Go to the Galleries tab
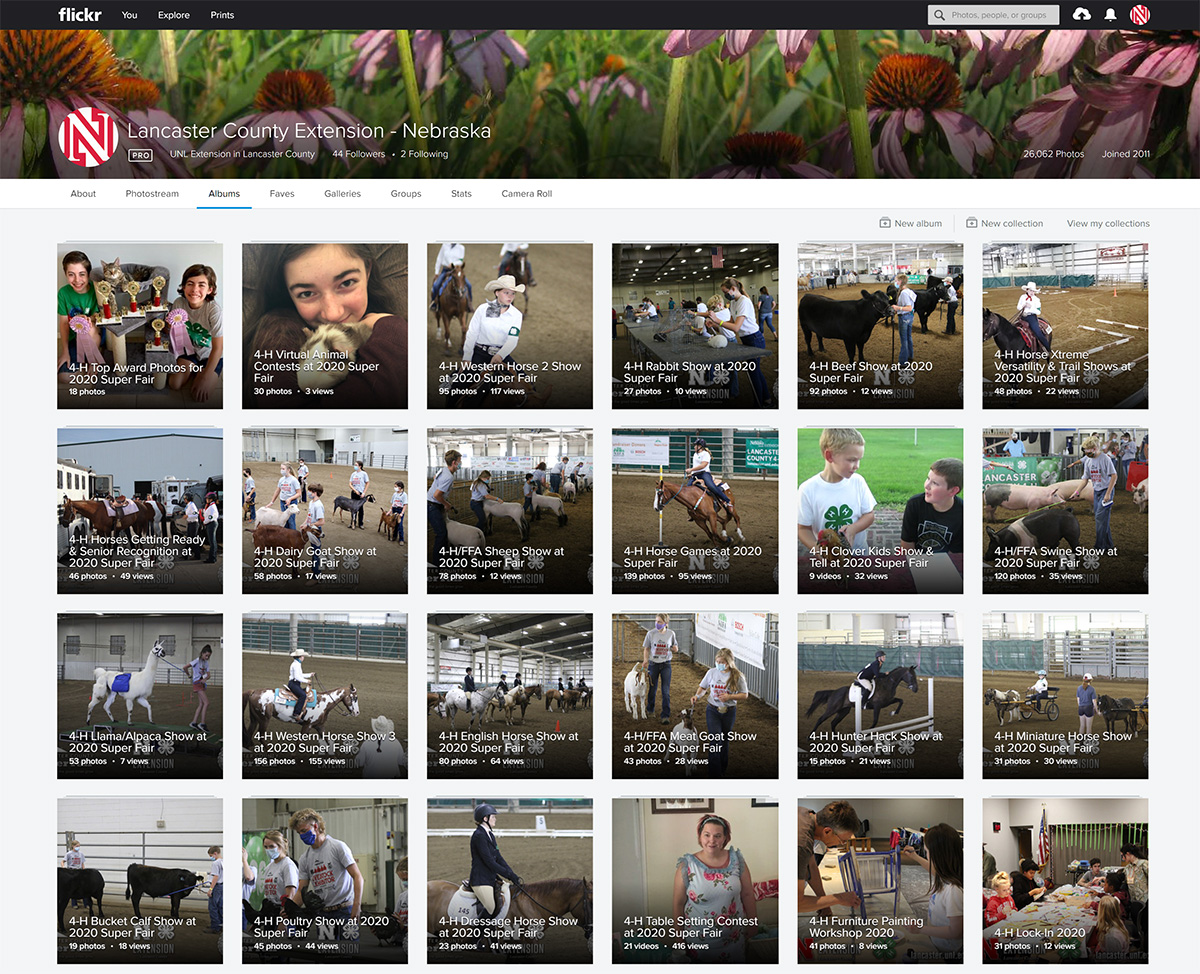The image size is (1200, 974). pyautogui.click(x=342, y=194)
